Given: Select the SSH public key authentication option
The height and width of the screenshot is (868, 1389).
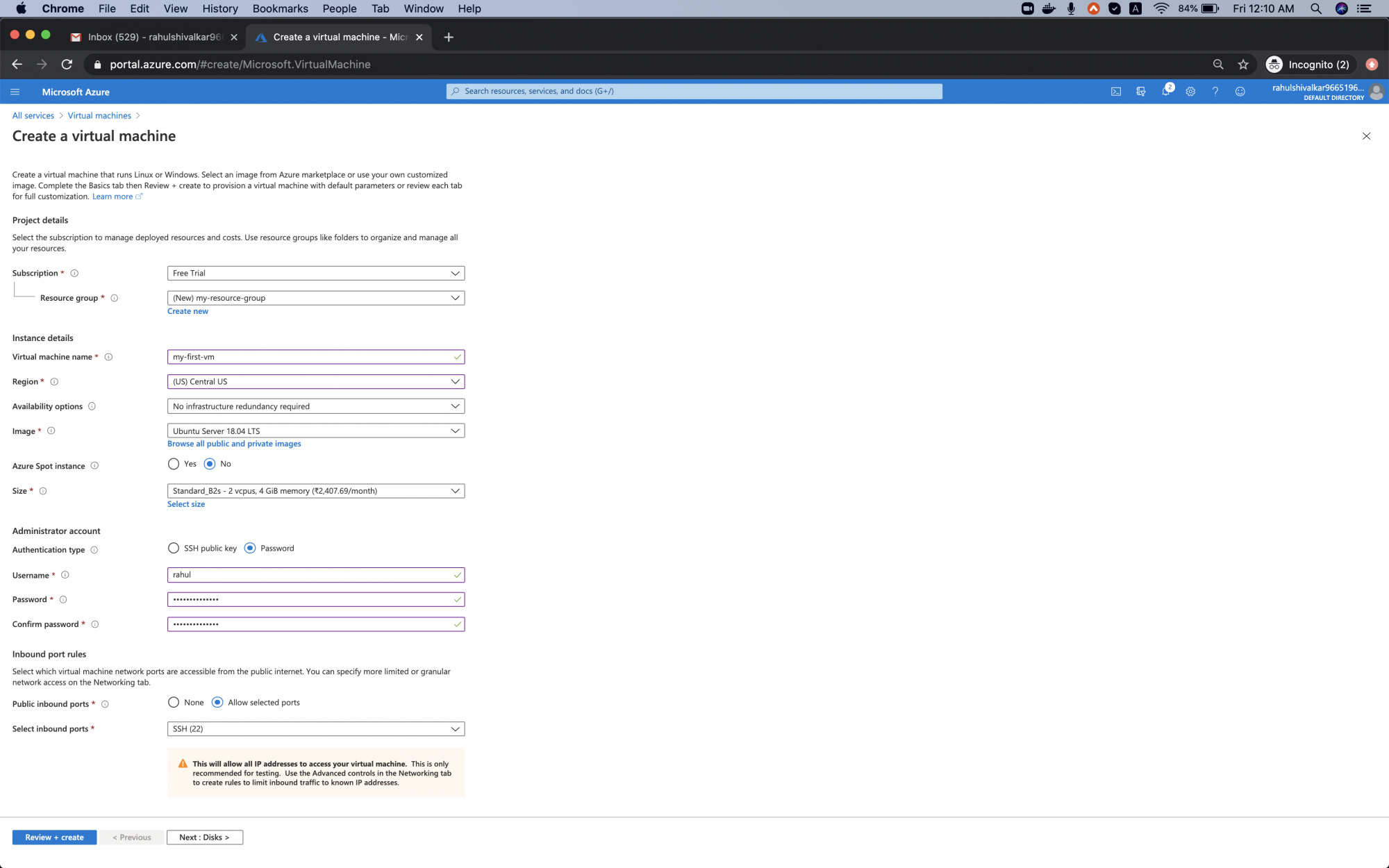Looking at the screenshot, I should coord(174,548).
